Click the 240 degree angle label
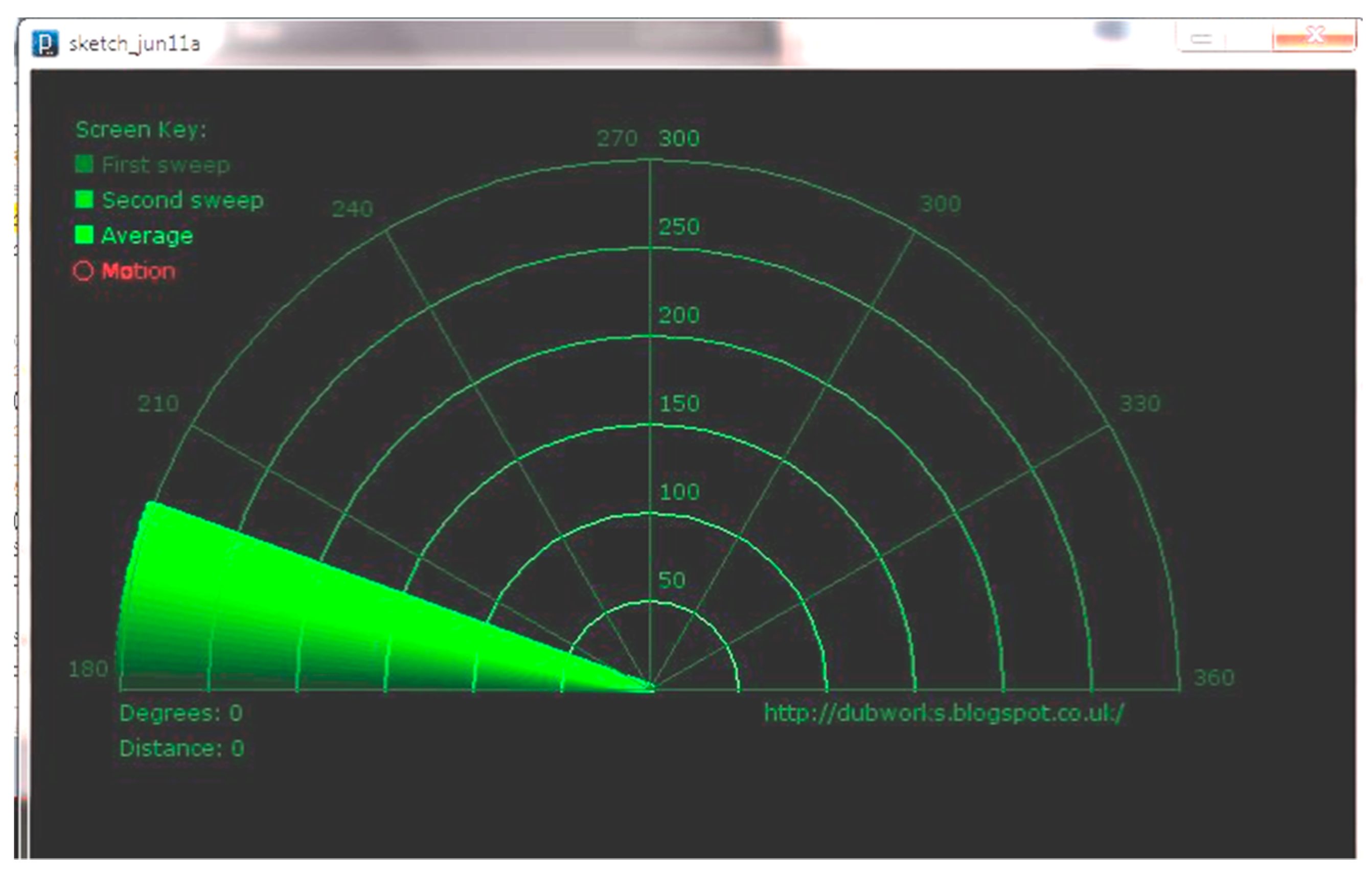 click(x=352, y=209)
